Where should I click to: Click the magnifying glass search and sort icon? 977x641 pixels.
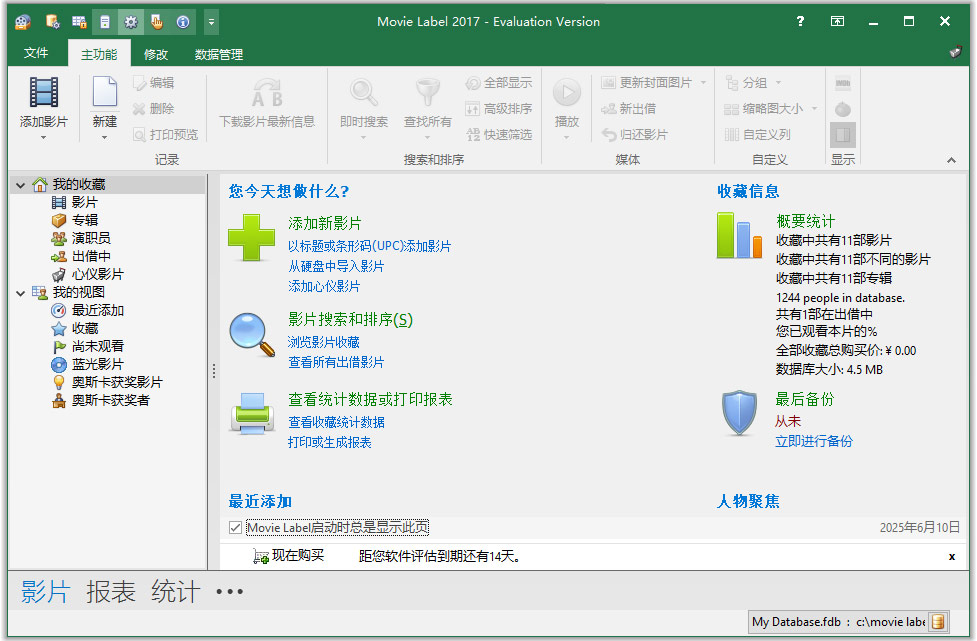coord(252,335)
